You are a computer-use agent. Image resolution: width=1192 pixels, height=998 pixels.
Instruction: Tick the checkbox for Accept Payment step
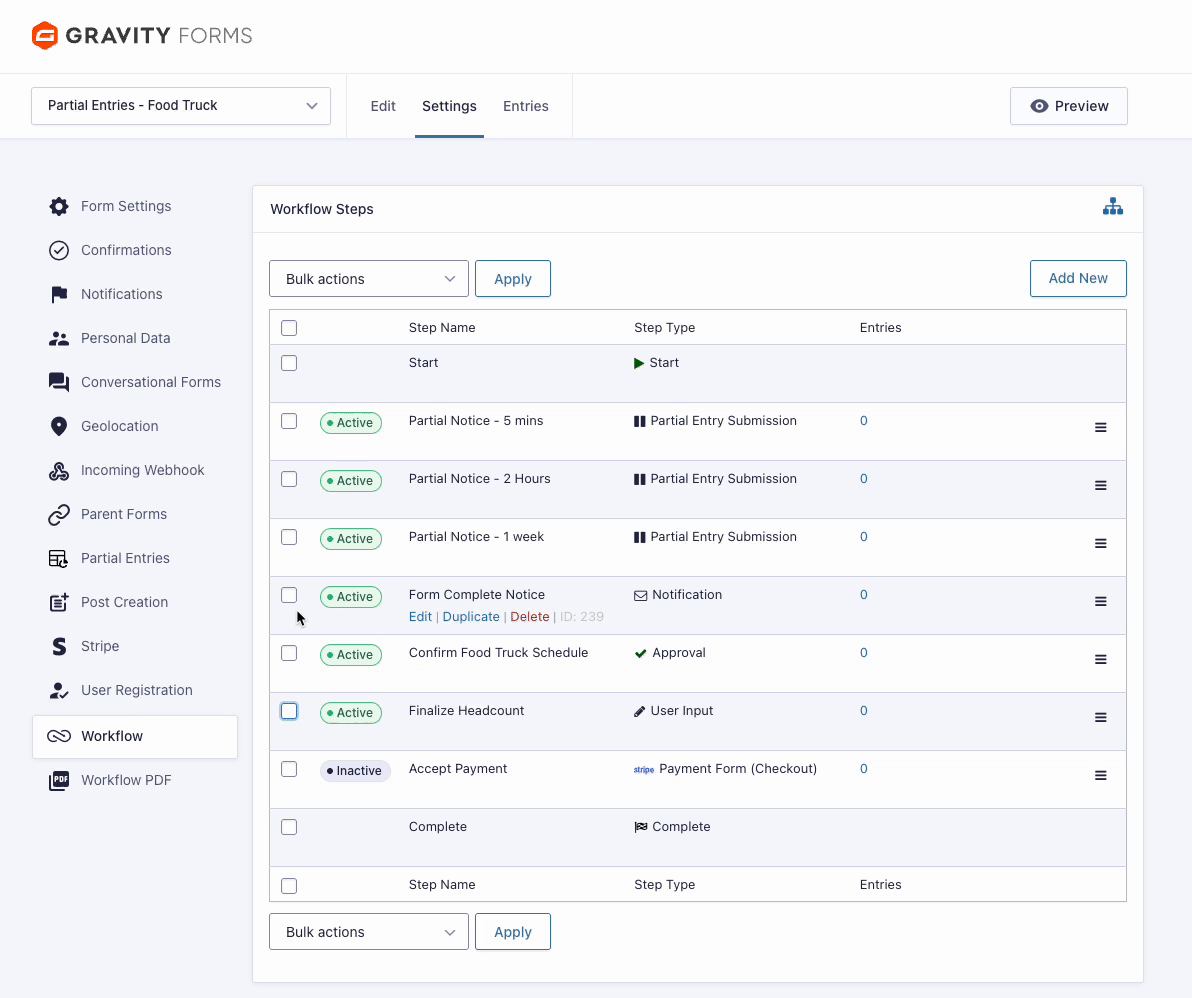pos(289,769)
